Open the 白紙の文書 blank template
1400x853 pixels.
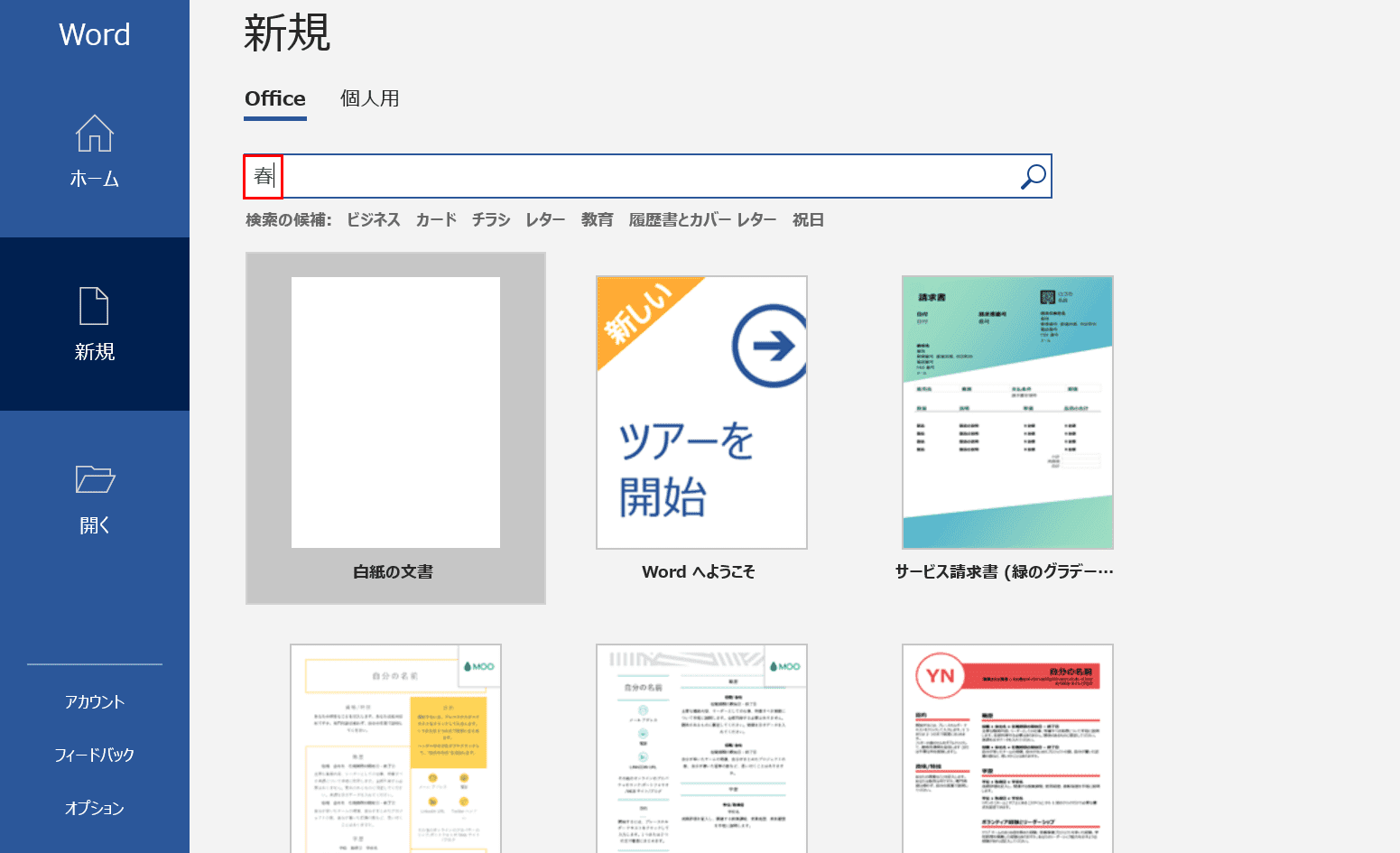395,428
